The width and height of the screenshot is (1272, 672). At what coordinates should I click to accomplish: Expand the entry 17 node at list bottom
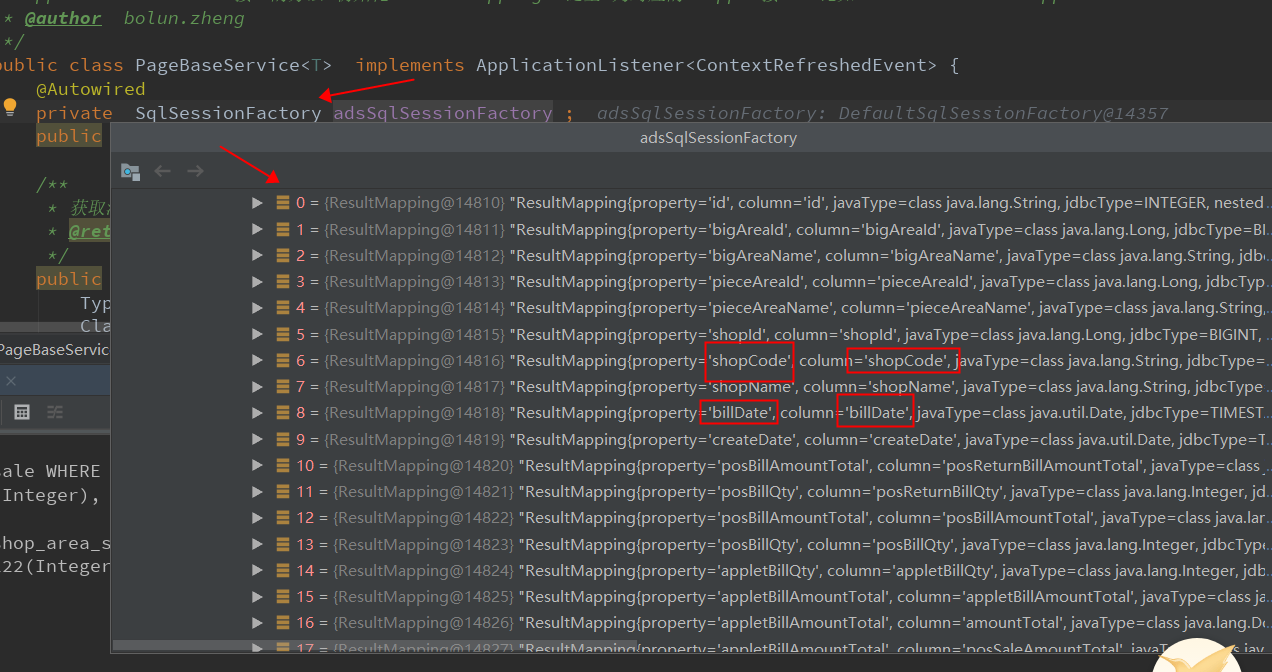257,648
